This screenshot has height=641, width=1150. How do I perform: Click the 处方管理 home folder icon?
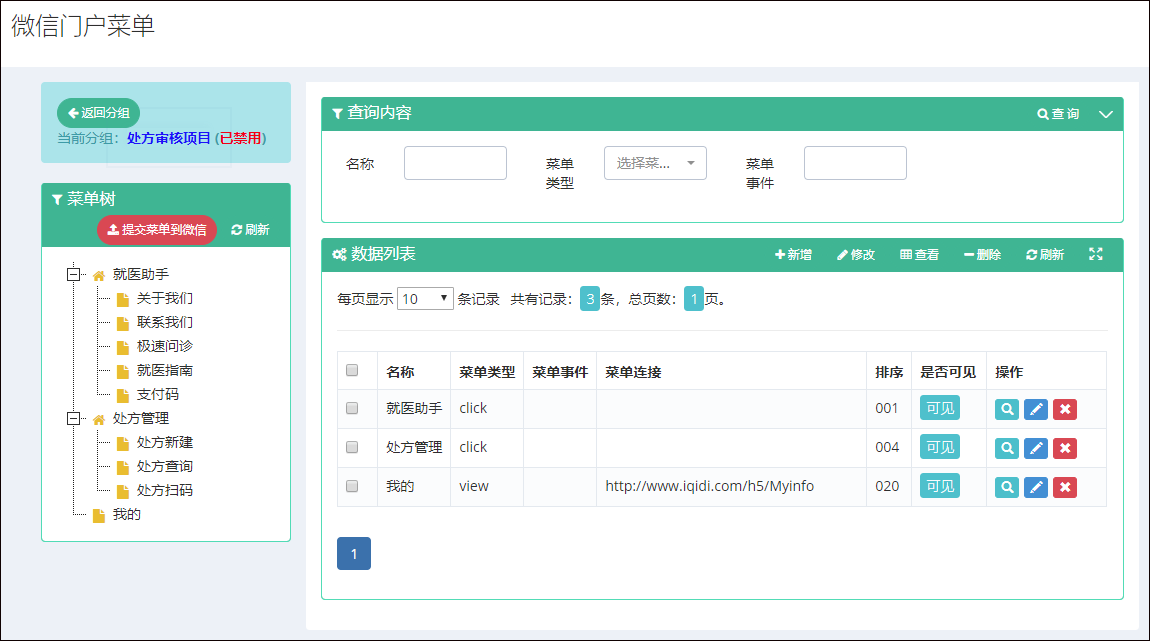99,420
